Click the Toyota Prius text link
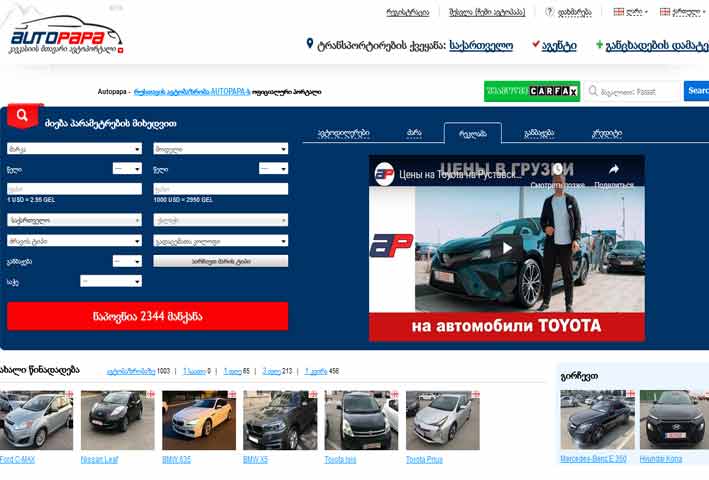 point(424,460)
